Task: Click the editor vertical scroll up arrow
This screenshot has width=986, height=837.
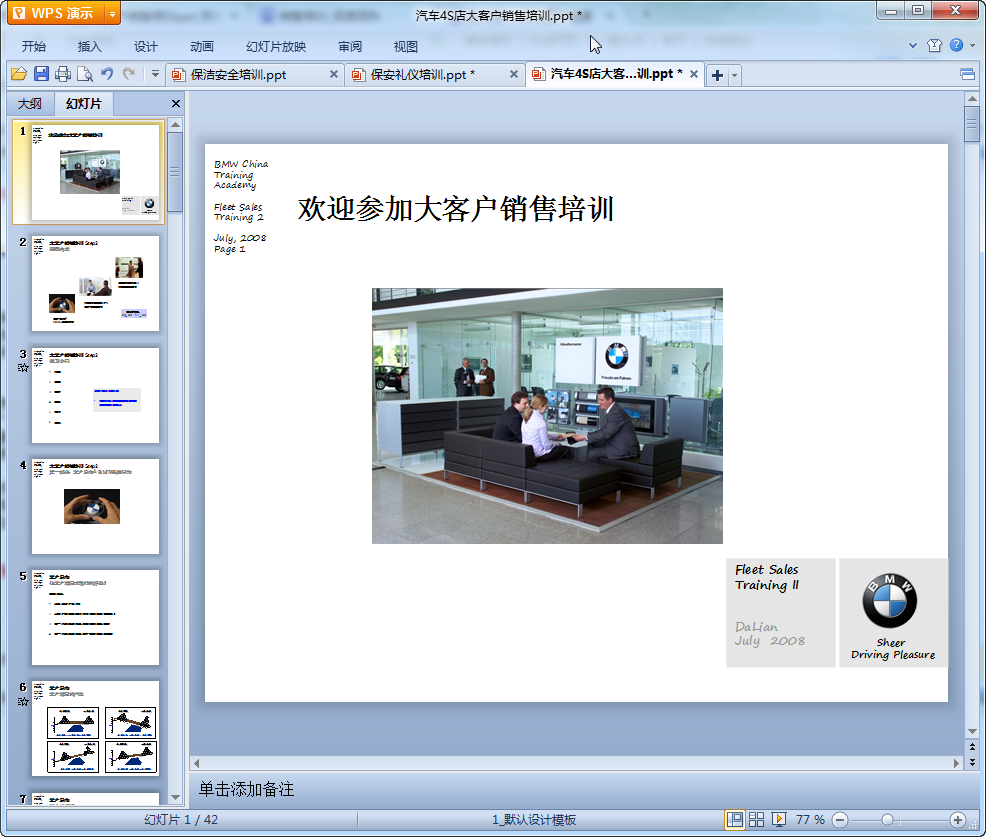Action: pos(972,99)
